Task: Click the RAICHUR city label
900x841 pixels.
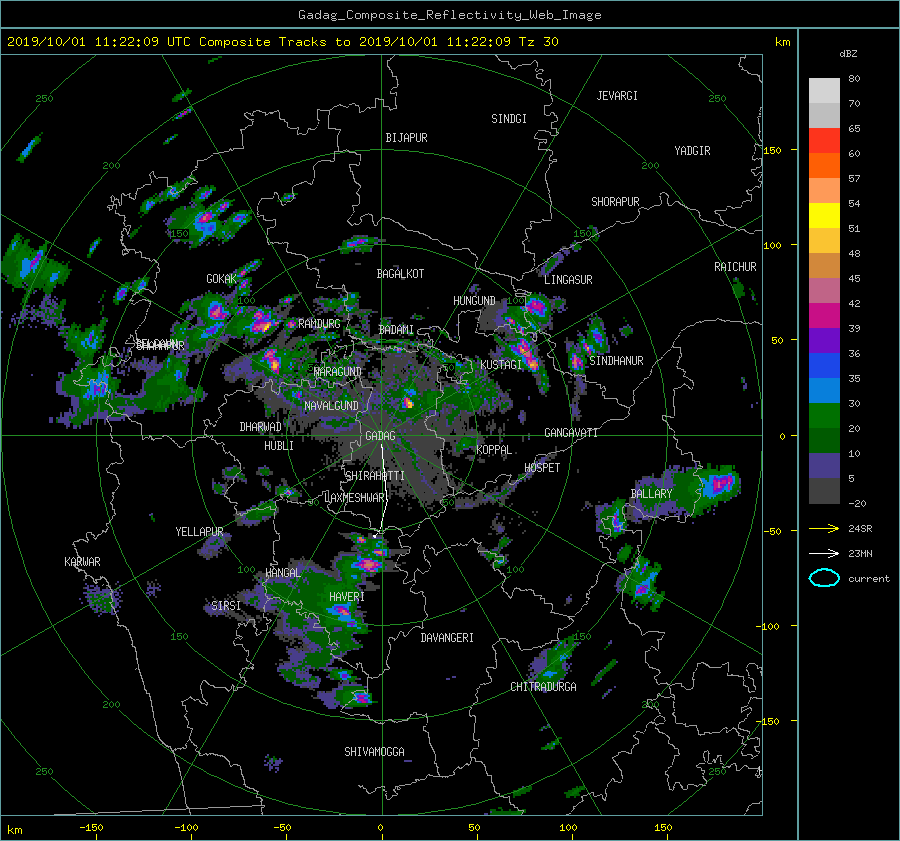Action: click(x=735, y=267)
